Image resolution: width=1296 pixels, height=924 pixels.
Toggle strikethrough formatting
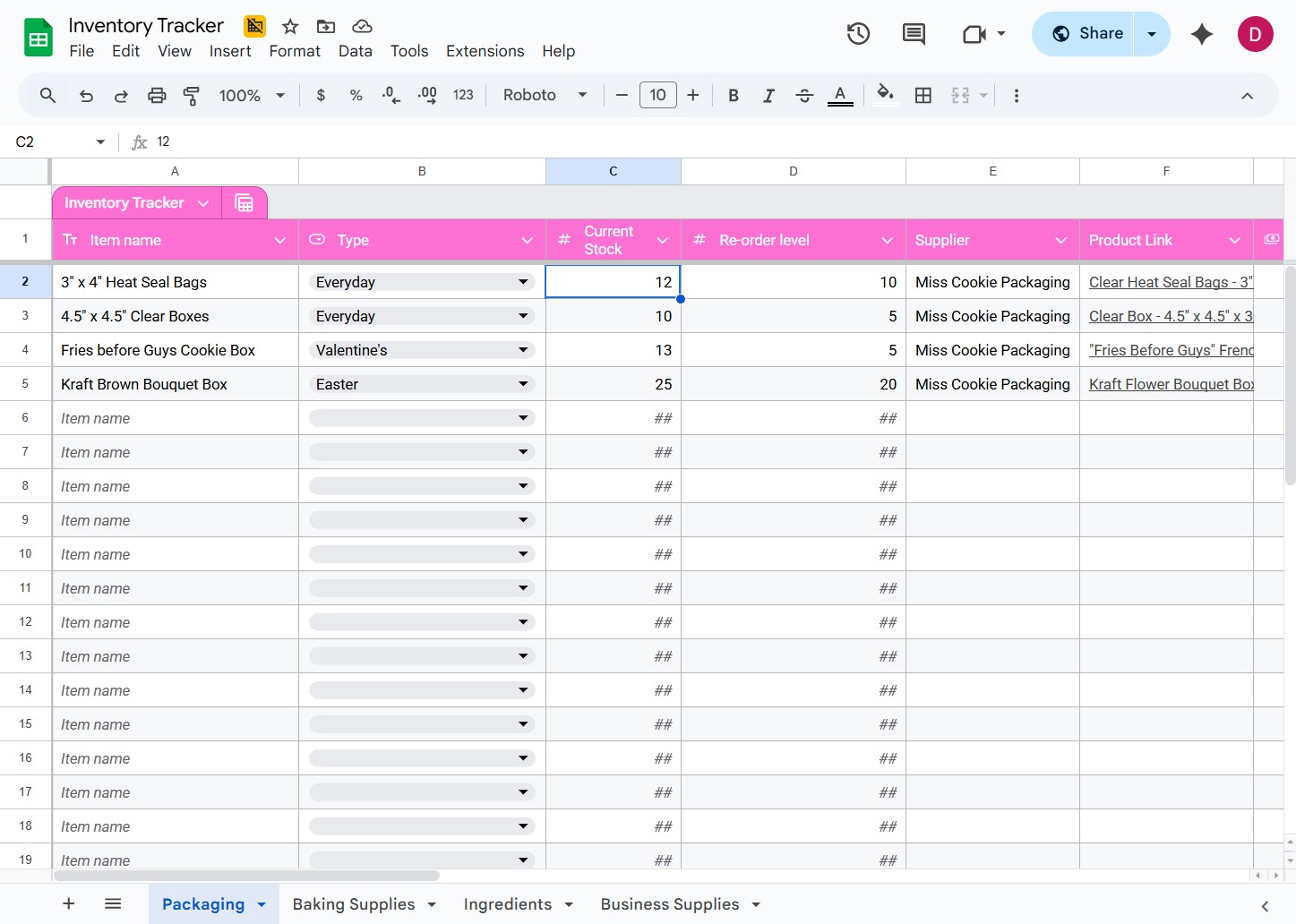pyautogui.click(x=804, y=96)
